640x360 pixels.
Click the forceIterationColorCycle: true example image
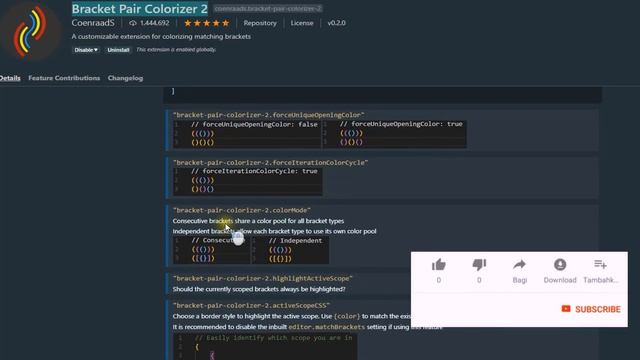tap(247, 181)
